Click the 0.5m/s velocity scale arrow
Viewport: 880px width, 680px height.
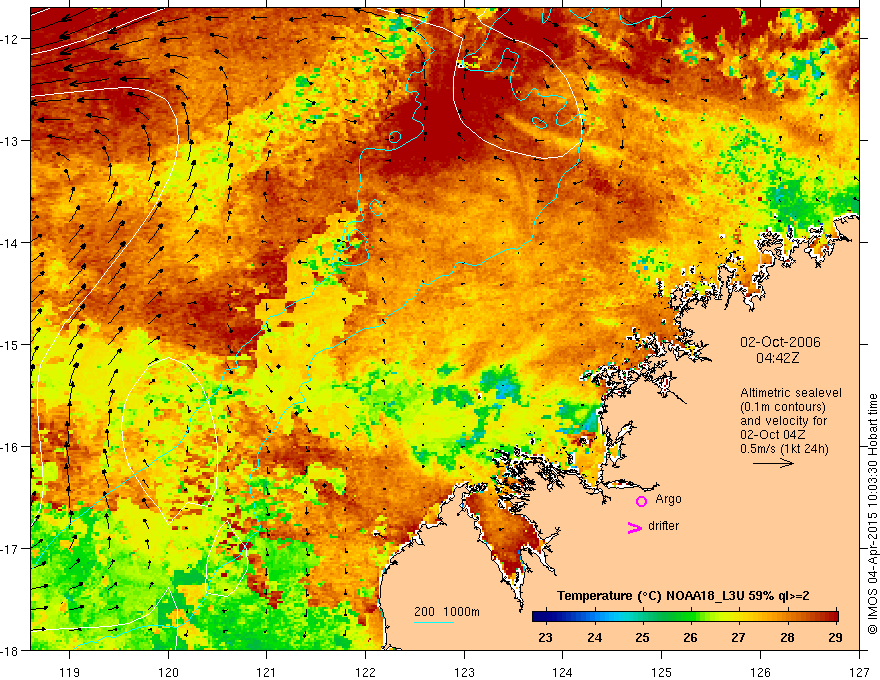pos(773,463)
